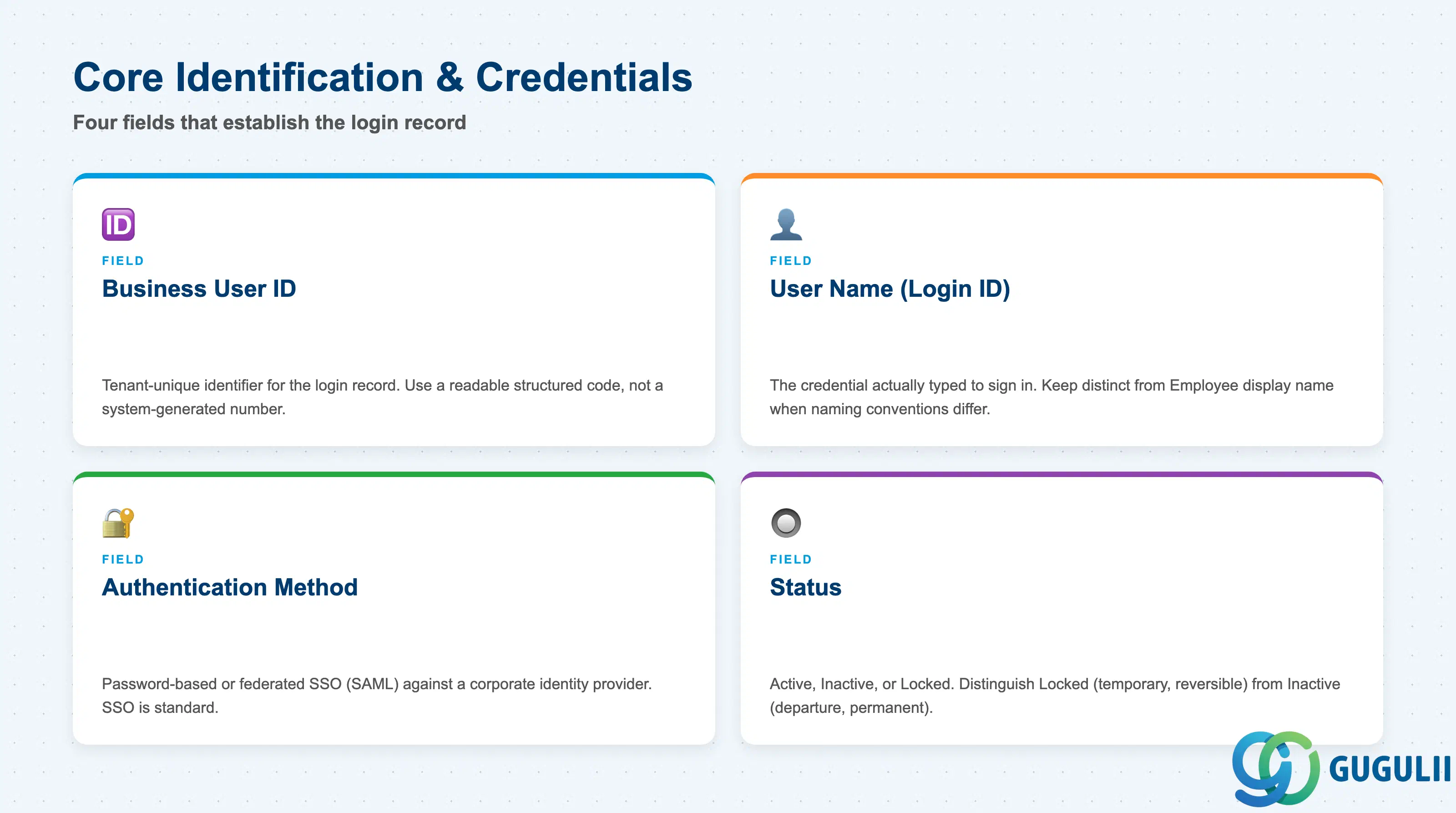
Task: Select the User Name (Login ID) heading
Action: pyautogui.click(x=890, y=289)
